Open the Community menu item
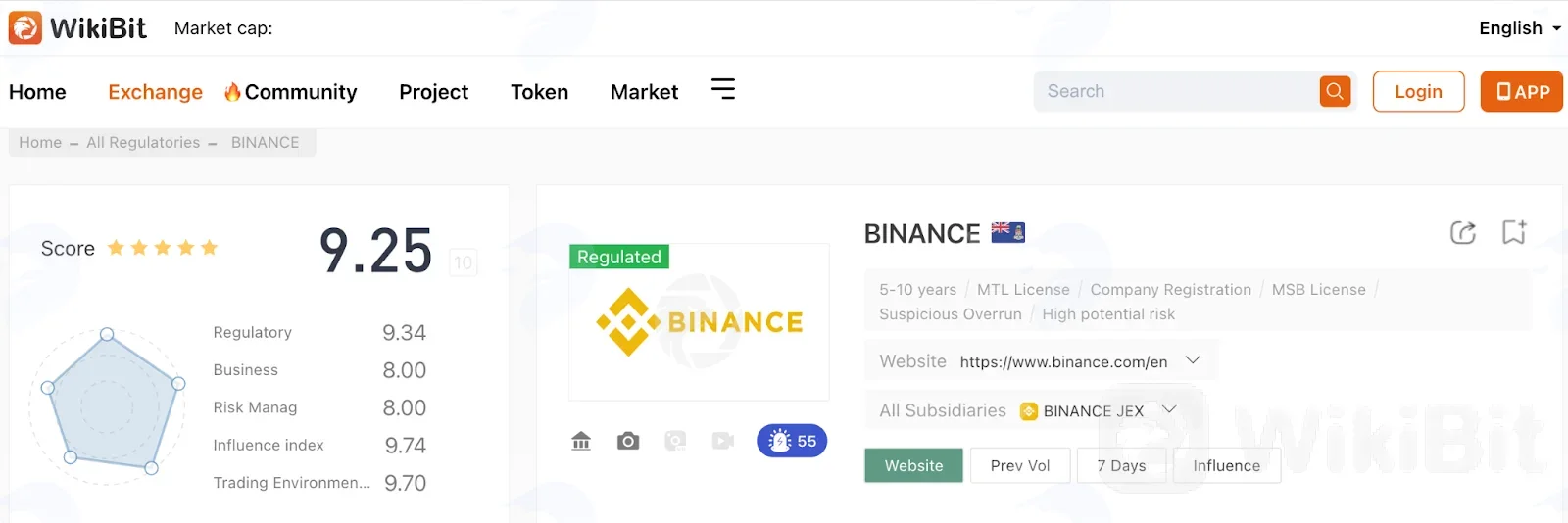Viewport: 1568px width, 523px height. tap(290, 92)
